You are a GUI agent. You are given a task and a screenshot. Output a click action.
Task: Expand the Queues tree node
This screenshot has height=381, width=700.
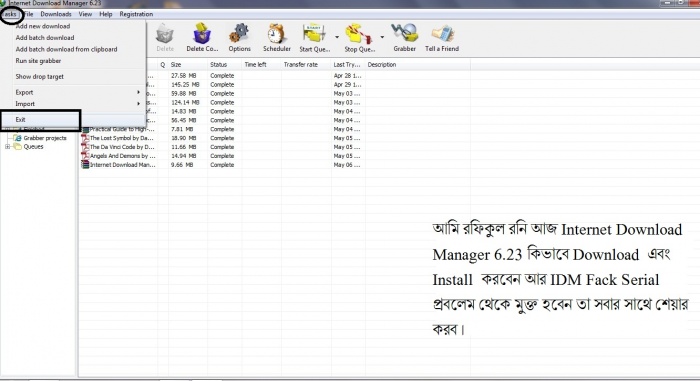[x=8, y=147]
